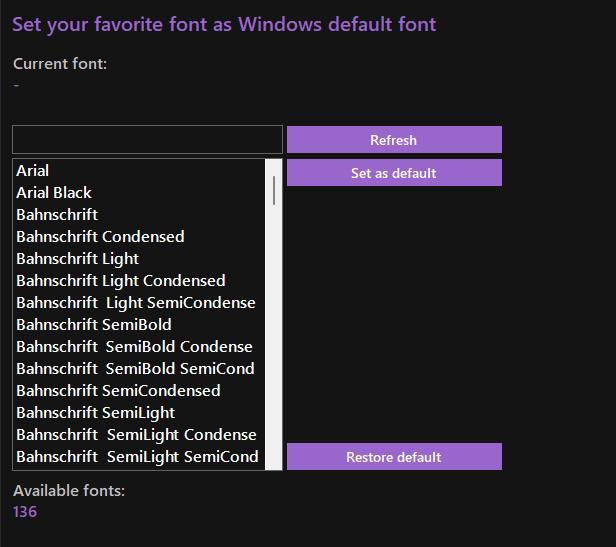Select Bahnschrift Light Condensed
Image resolution: width=616 pixels, height=547 pixels.
(x=120, y=281)
